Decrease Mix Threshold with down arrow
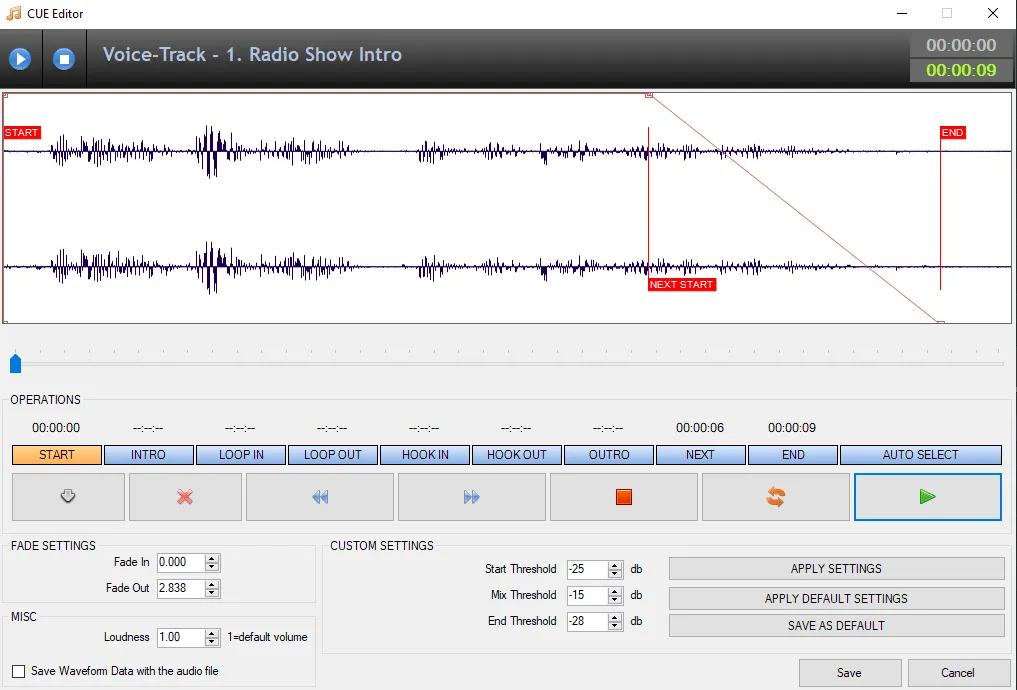The width and height of the screenshot is (1017, 690). (615, 599)
